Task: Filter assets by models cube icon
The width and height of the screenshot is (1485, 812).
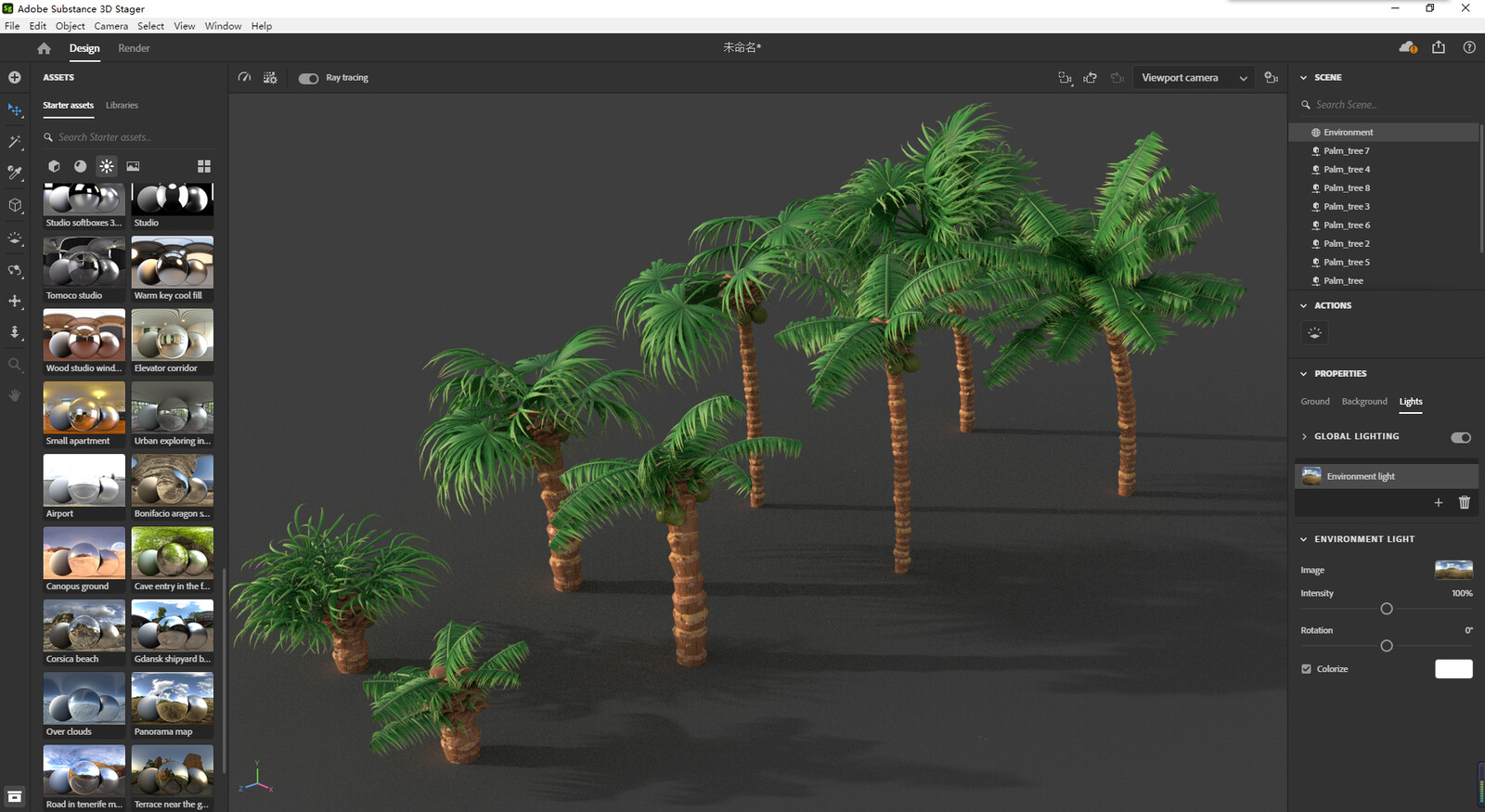Action: (x=54, y=166)
